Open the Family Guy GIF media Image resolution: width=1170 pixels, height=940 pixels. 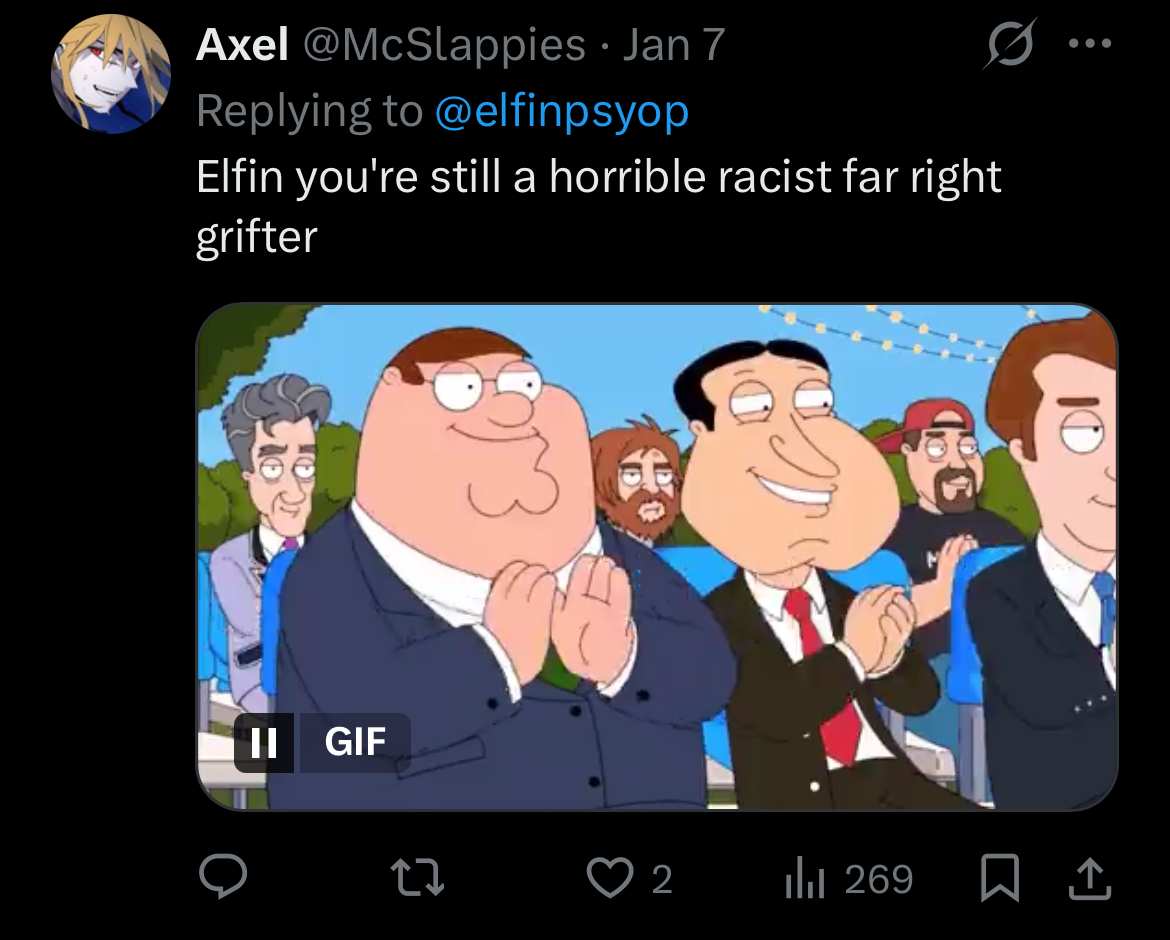coord(657,557)
